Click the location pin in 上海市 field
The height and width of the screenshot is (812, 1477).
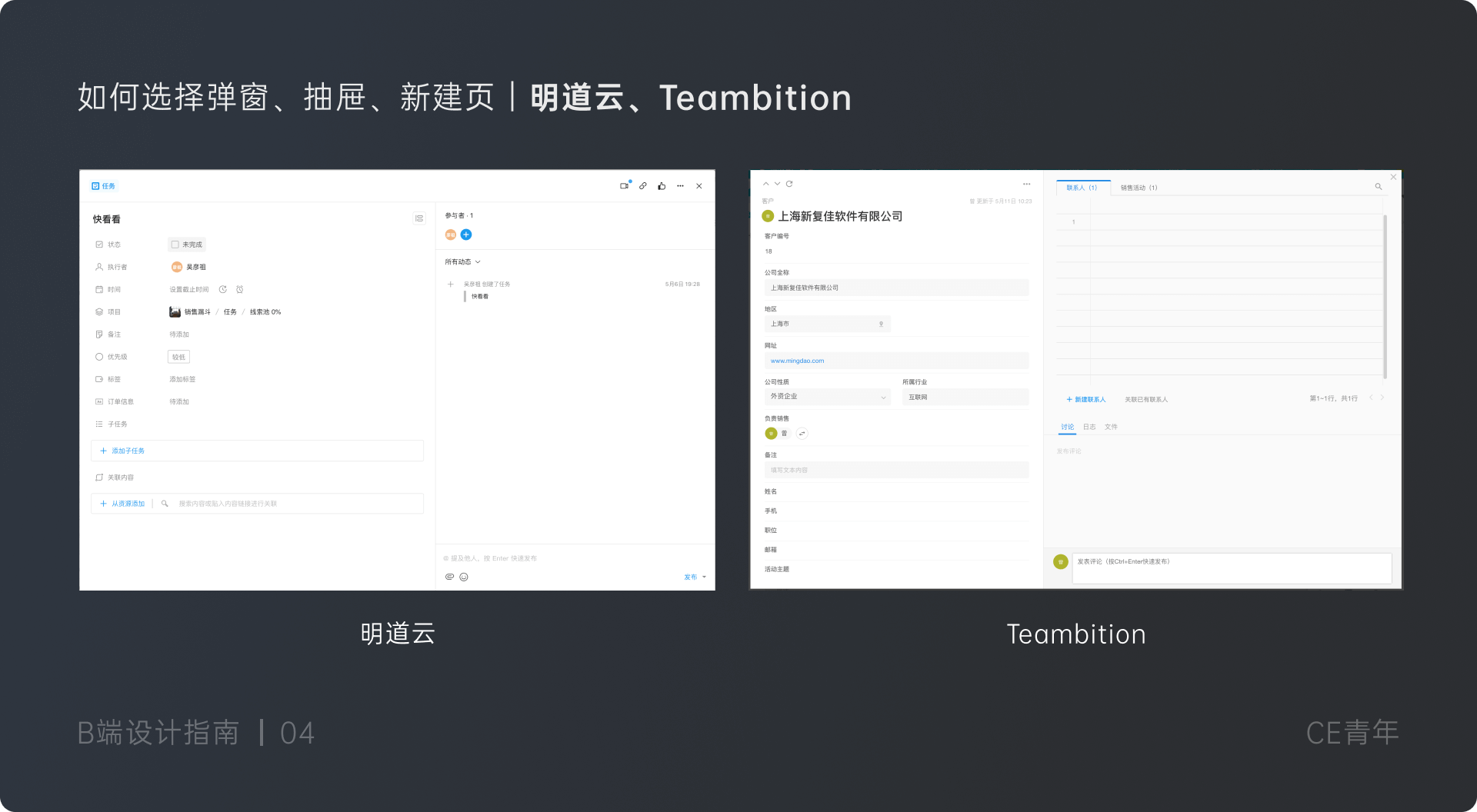click(x=882, y=324)
